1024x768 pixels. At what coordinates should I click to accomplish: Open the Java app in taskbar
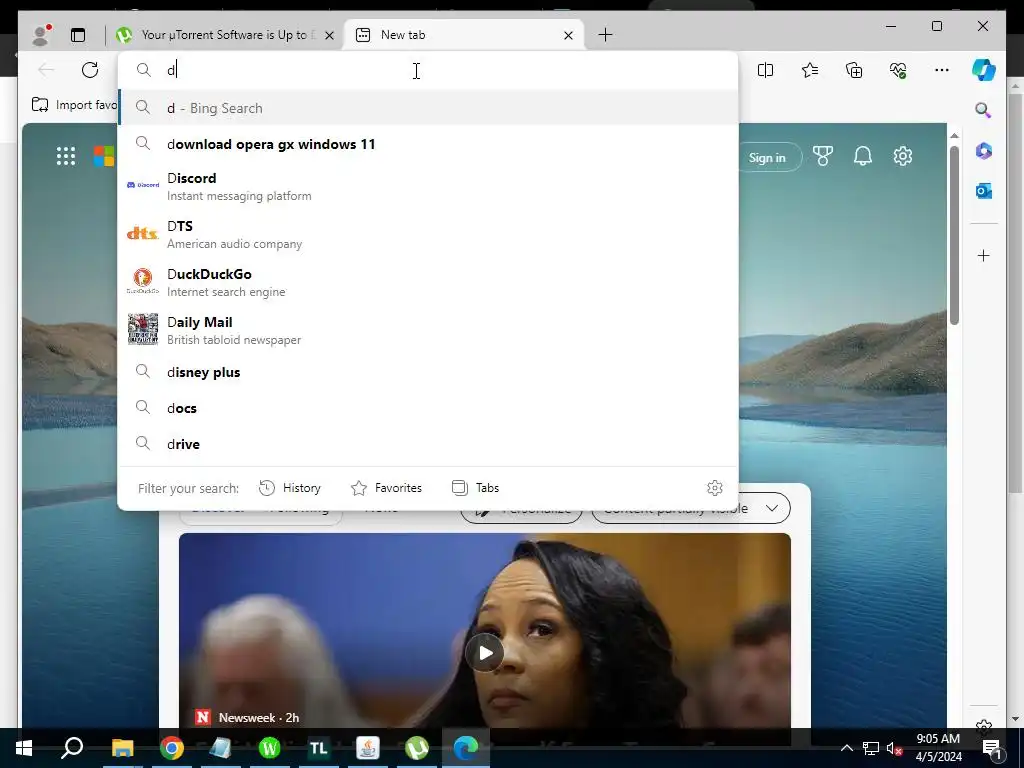tap(368, 748)
